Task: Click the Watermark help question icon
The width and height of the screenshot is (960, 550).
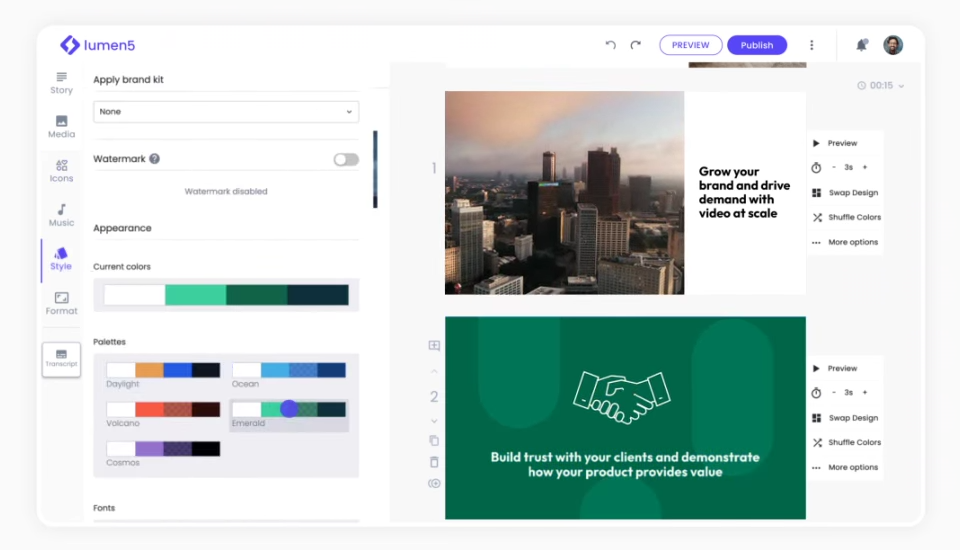Action: click(154, 159)
